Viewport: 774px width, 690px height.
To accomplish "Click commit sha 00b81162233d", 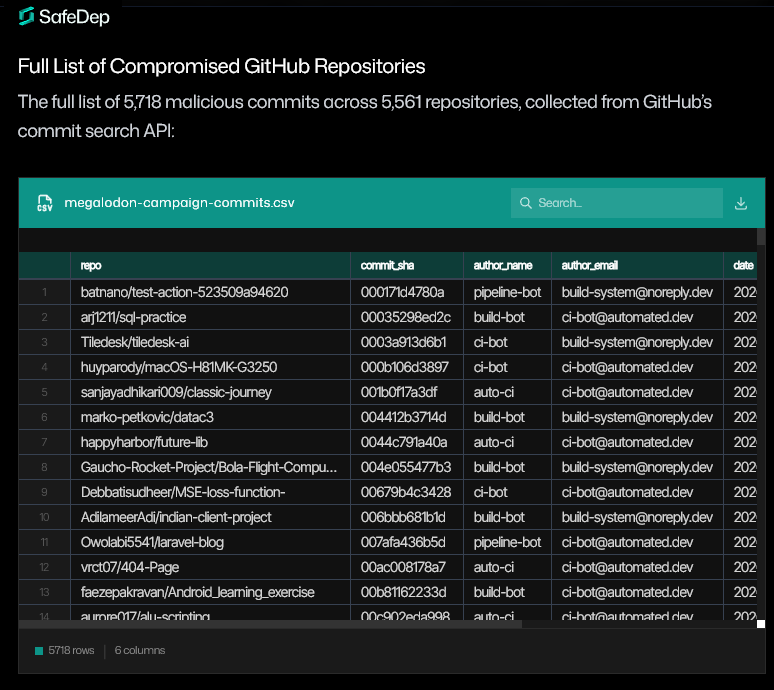I will [403, 592].
